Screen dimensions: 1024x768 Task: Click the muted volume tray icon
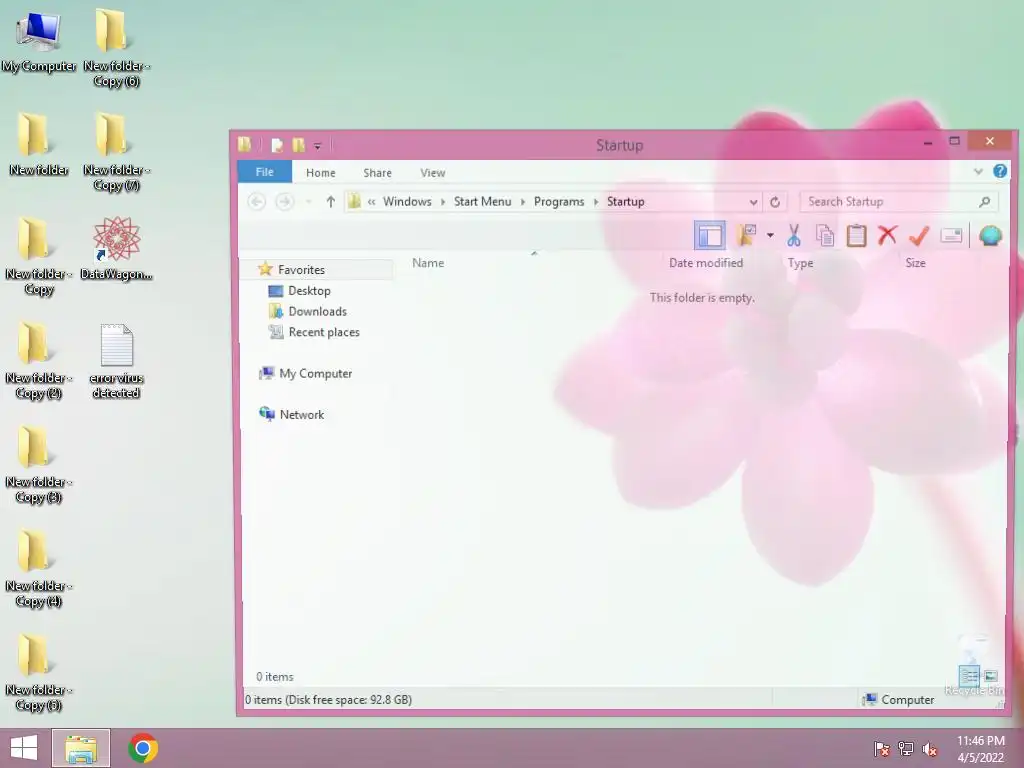click(929, 749)
